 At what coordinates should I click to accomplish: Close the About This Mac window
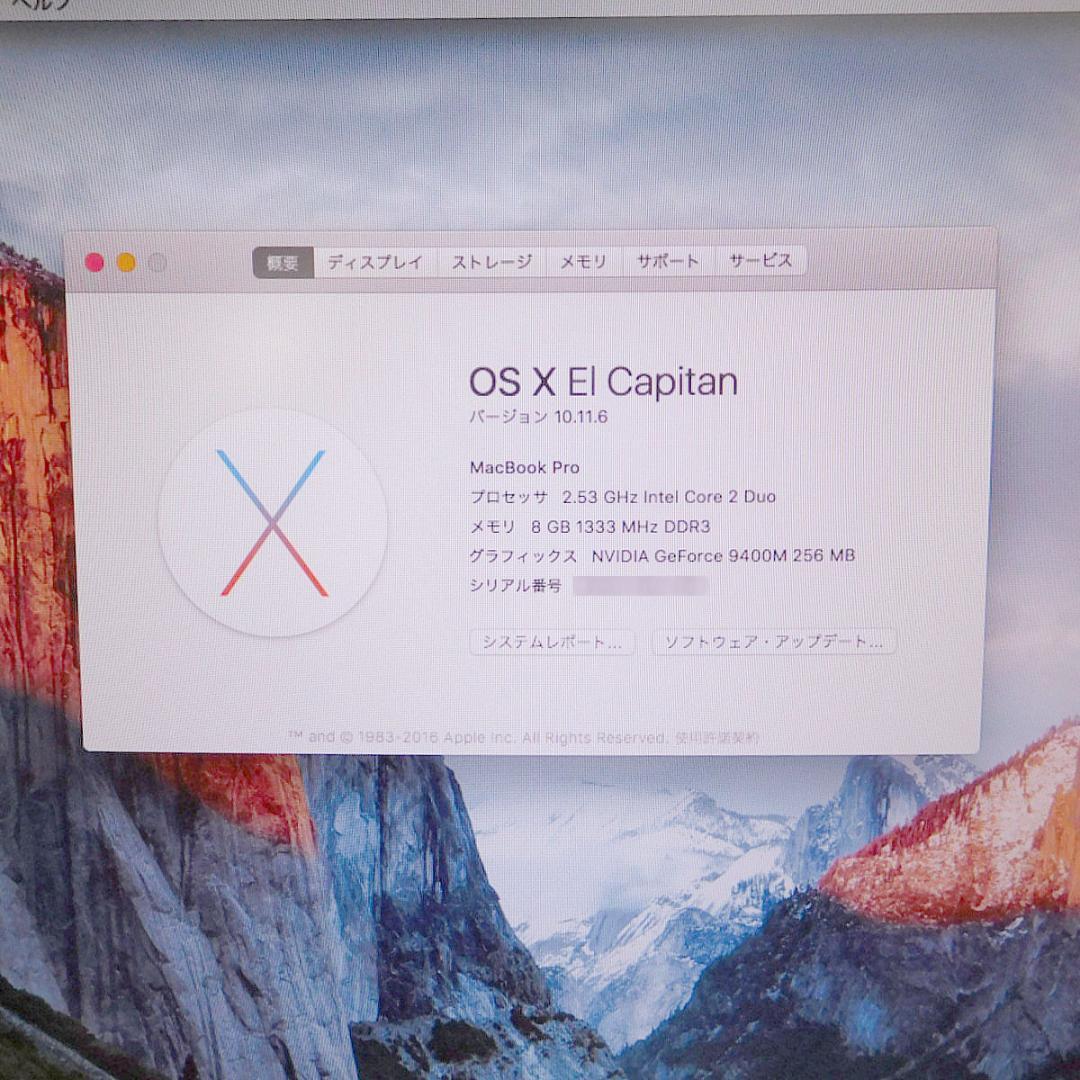point(94,262)
